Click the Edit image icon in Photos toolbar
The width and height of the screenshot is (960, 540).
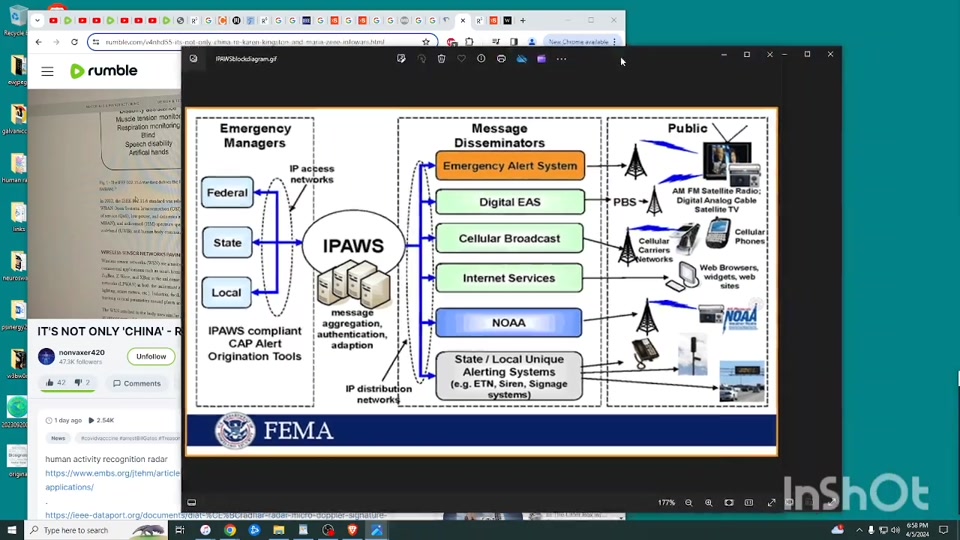(x=401, y=59)
